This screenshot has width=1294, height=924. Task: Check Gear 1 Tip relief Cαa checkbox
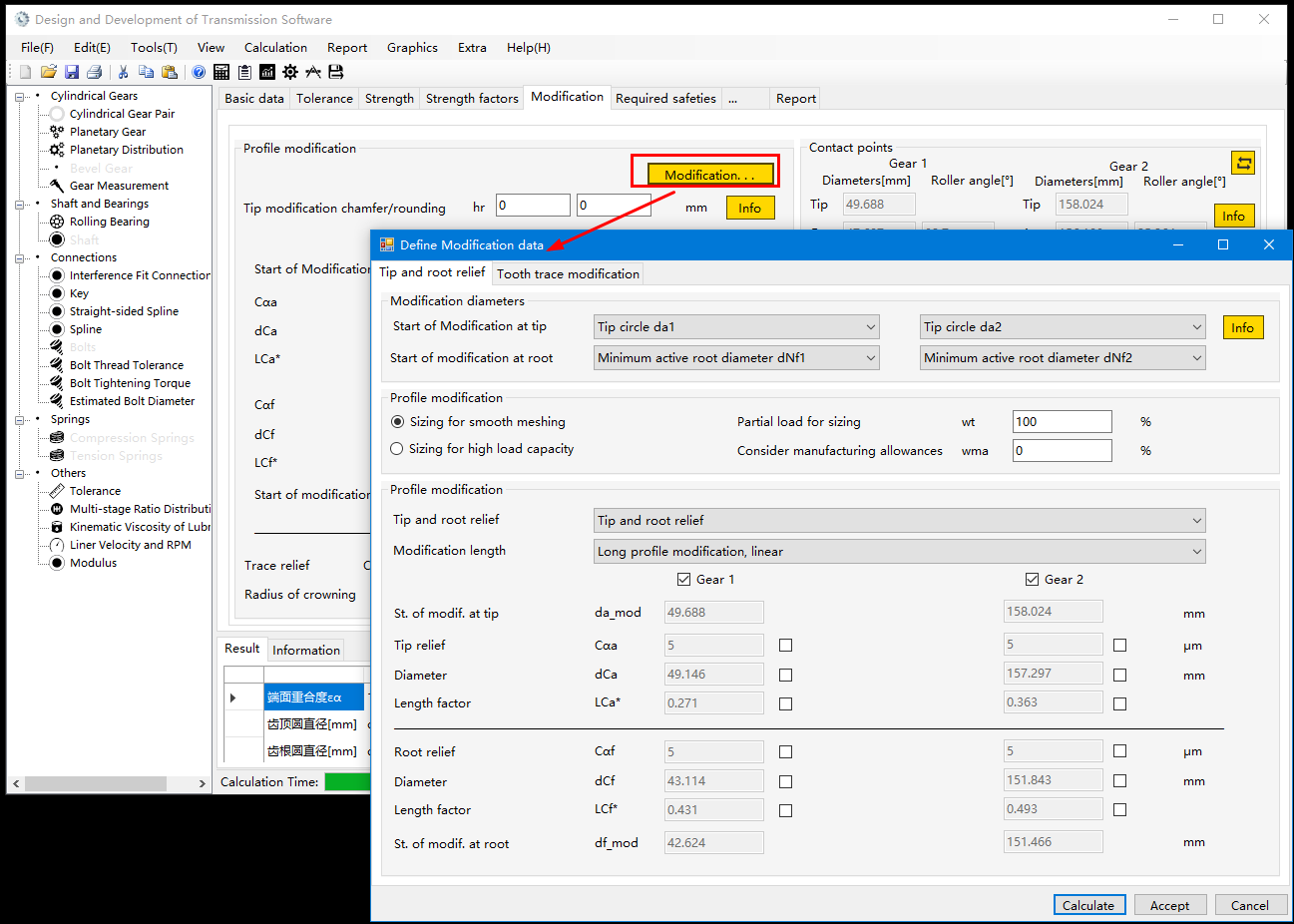786,646
